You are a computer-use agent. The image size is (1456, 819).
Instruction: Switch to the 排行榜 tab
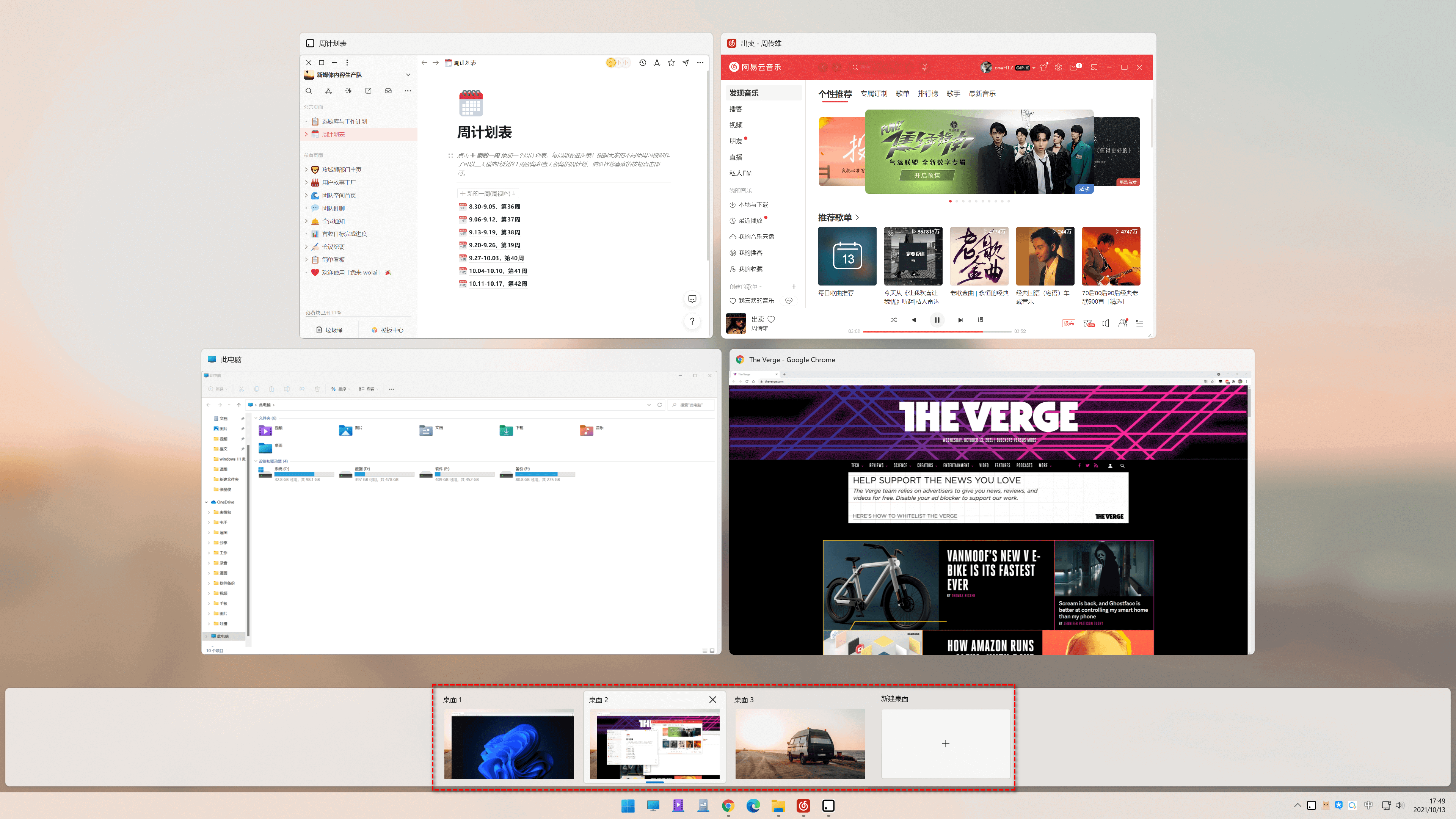(x=927, y=94)
